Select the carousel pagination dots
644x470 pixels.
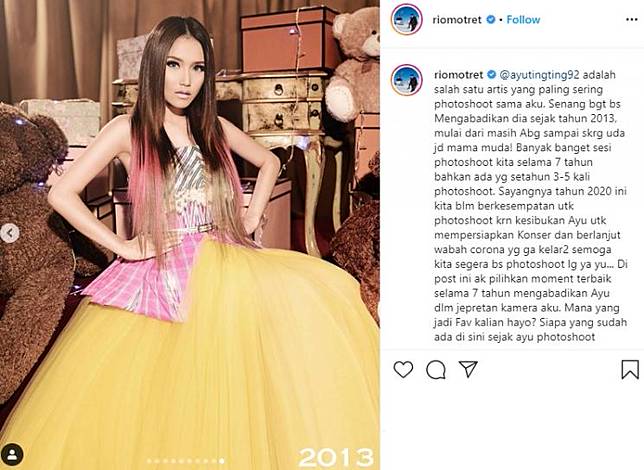[x=186, y=461]
